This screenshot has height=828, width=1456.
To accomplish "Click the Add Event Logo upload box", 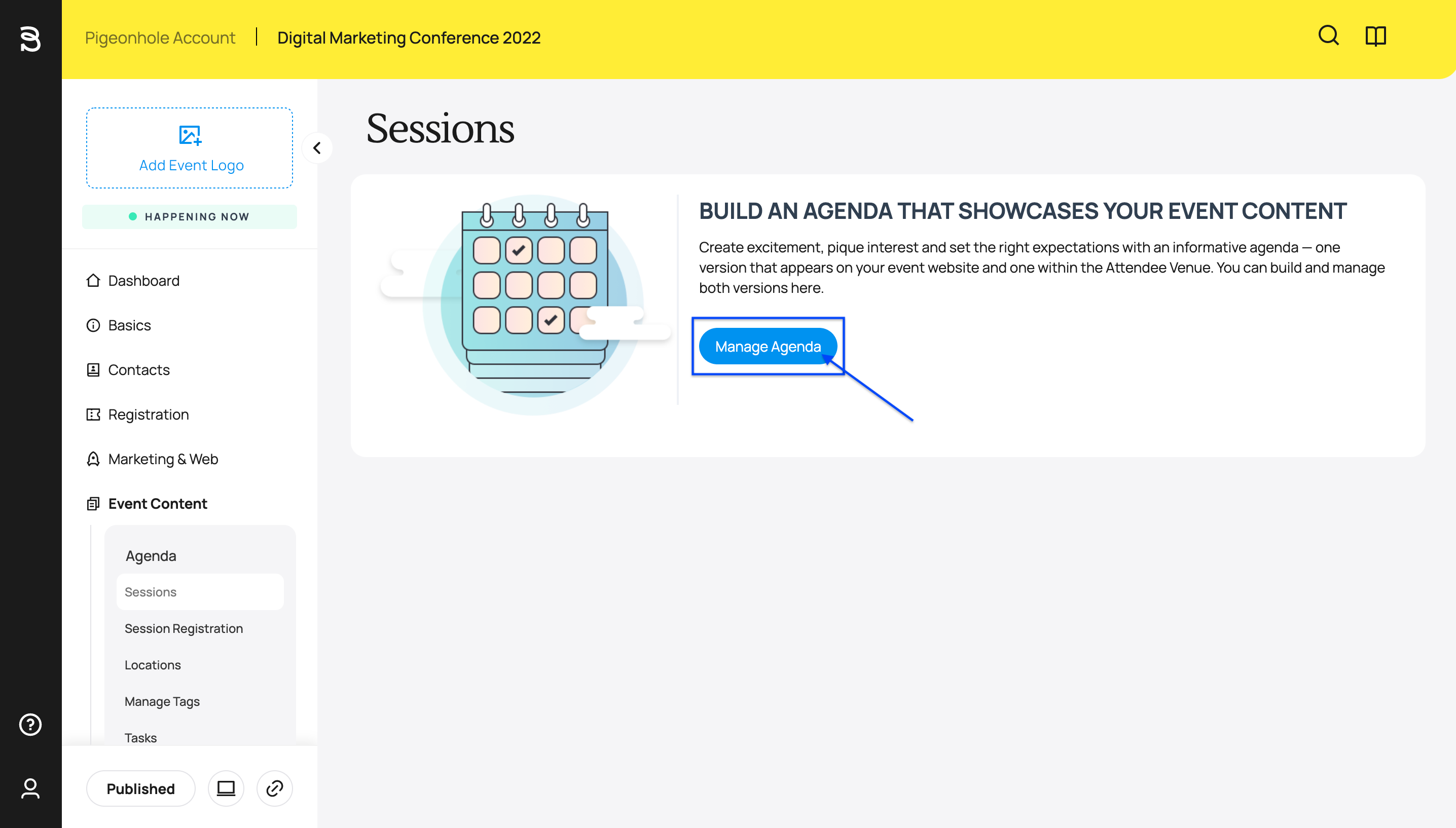I will point(190,148).
